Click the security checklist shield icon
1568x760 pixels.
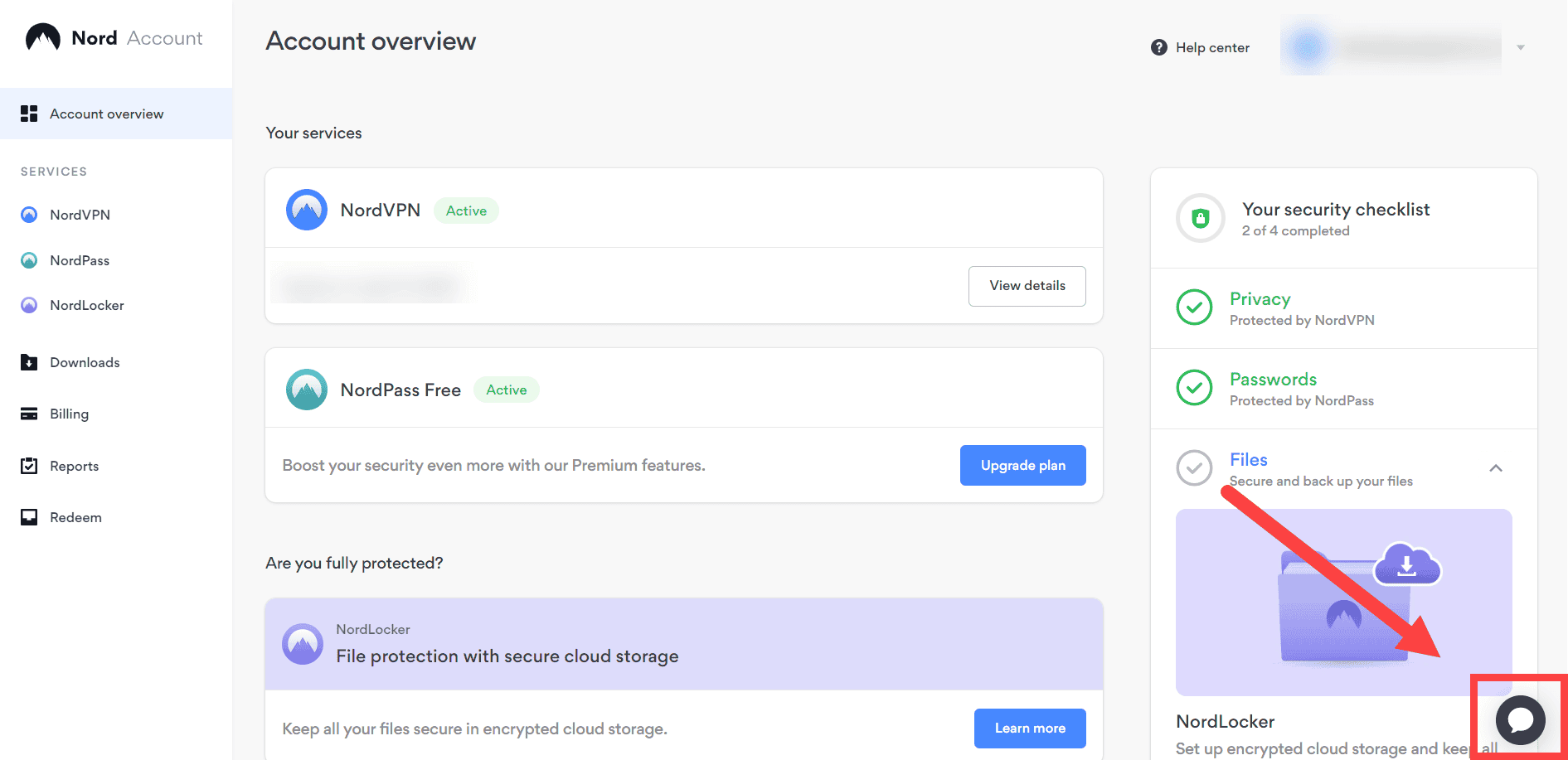pyautogui.click(x=1201, y=218)
